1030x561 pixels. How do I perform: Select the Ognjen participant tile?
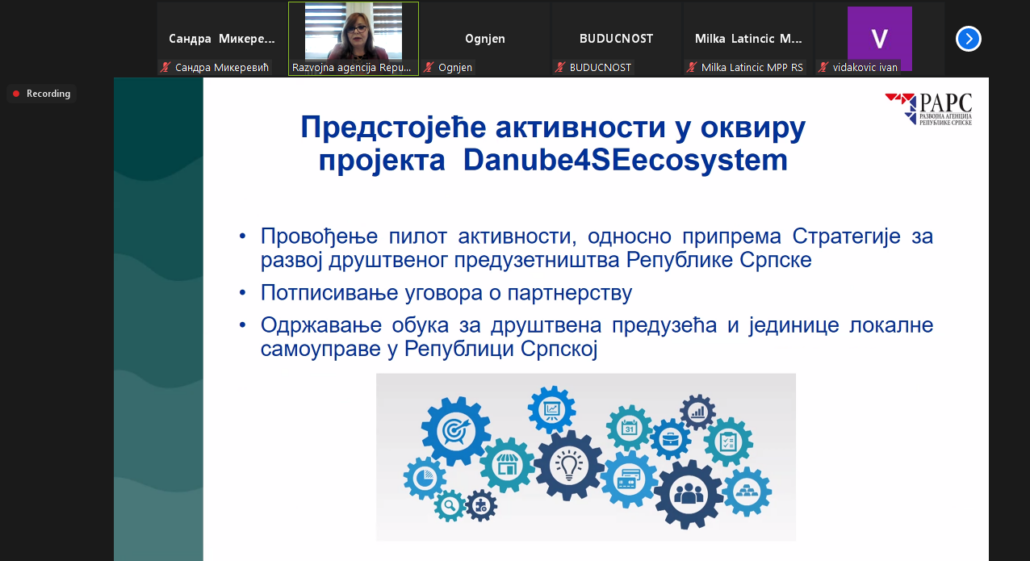click(x=485, y=39)
